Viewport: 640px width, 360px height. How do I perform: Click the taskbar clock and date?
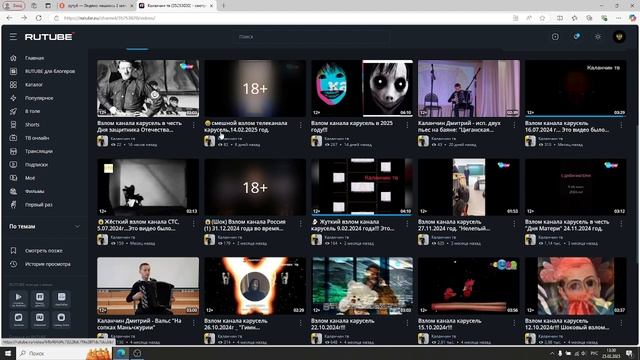(612, 353)
